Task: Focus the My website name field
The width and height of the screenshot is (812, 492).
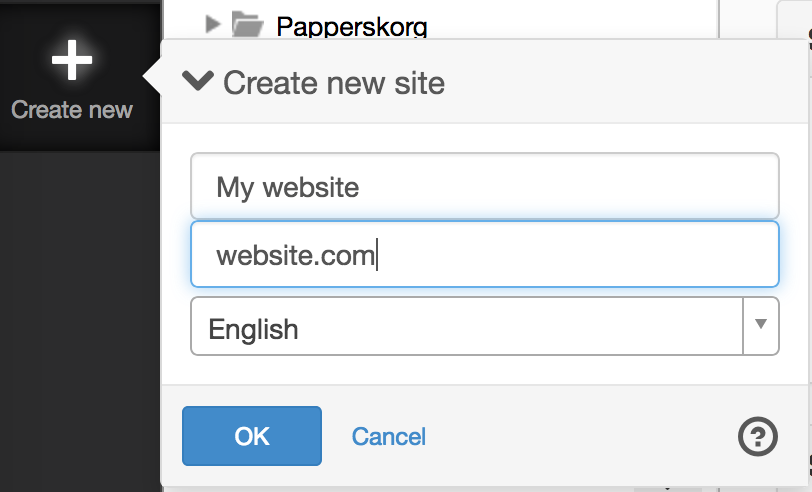Action: tap(485, 186)
